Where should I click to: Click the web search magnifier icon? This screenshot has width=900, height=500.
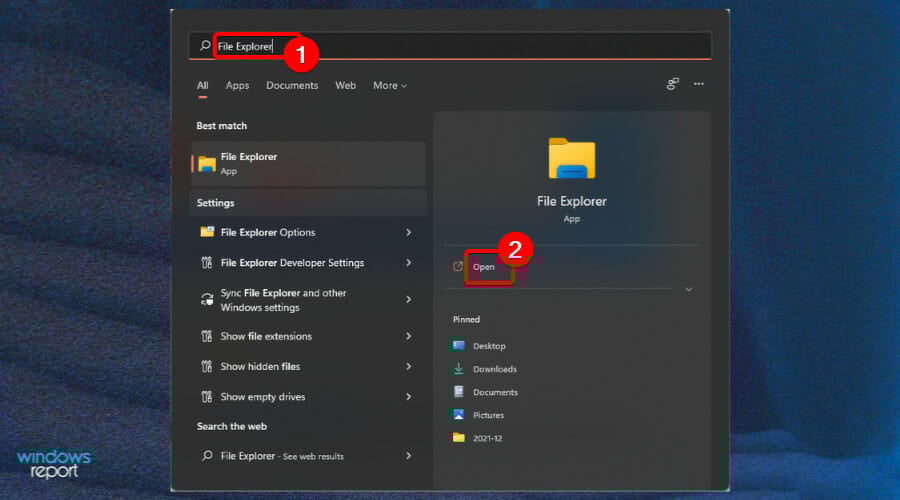pyautogui.click(x=207, y=456)
